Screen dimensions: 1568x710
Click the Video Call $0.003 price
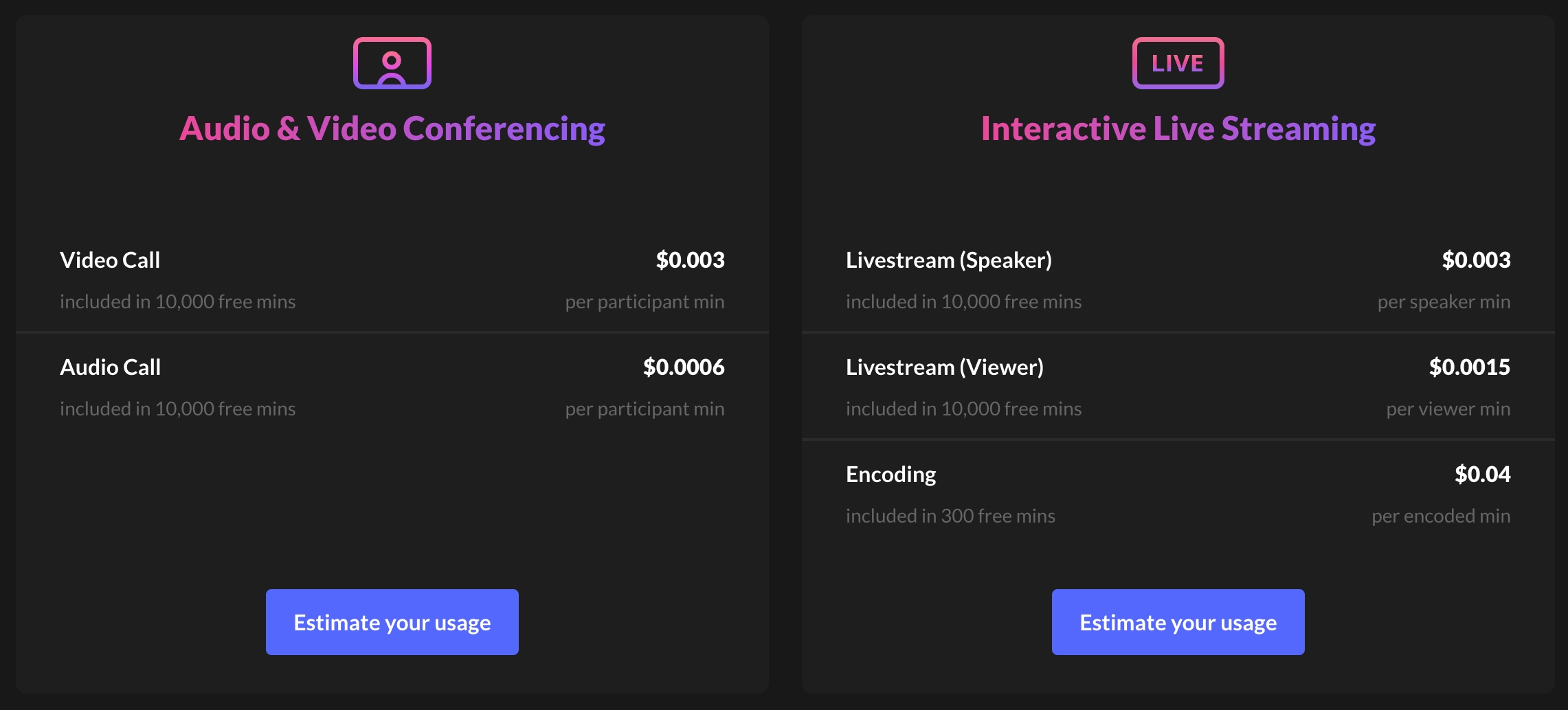690,260
